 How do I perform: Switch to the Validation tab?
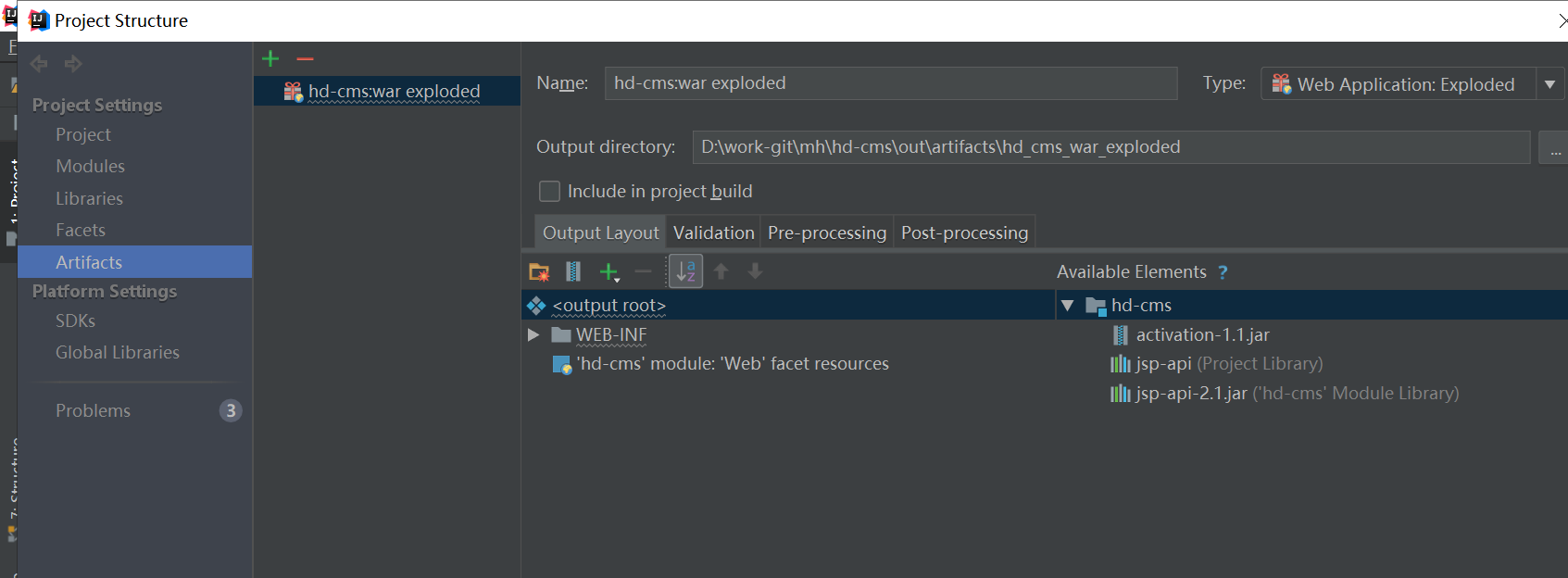(713, 232)
